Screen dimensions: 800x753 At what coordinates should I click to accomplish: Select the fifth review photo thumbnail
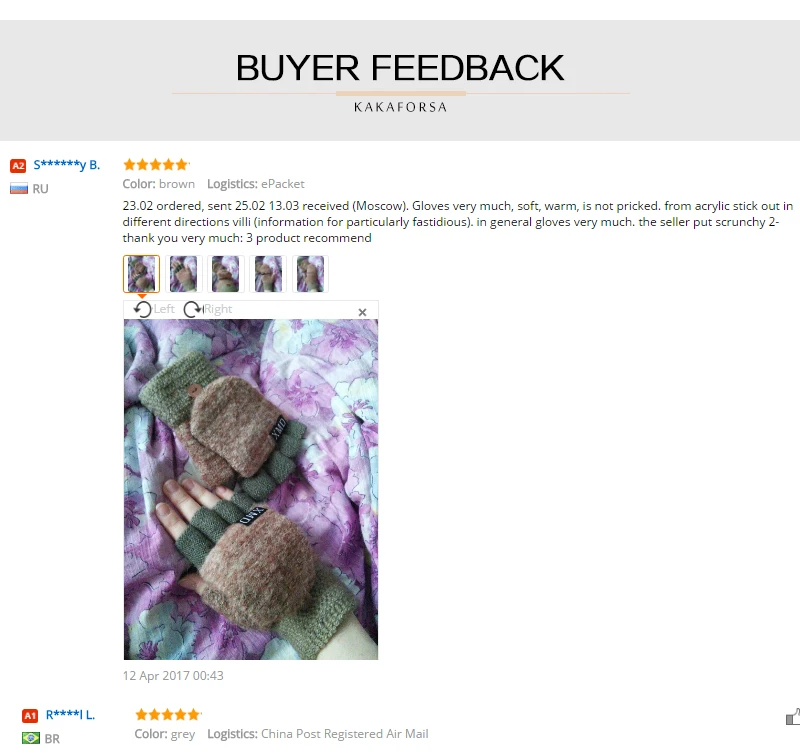click(310, 274)
